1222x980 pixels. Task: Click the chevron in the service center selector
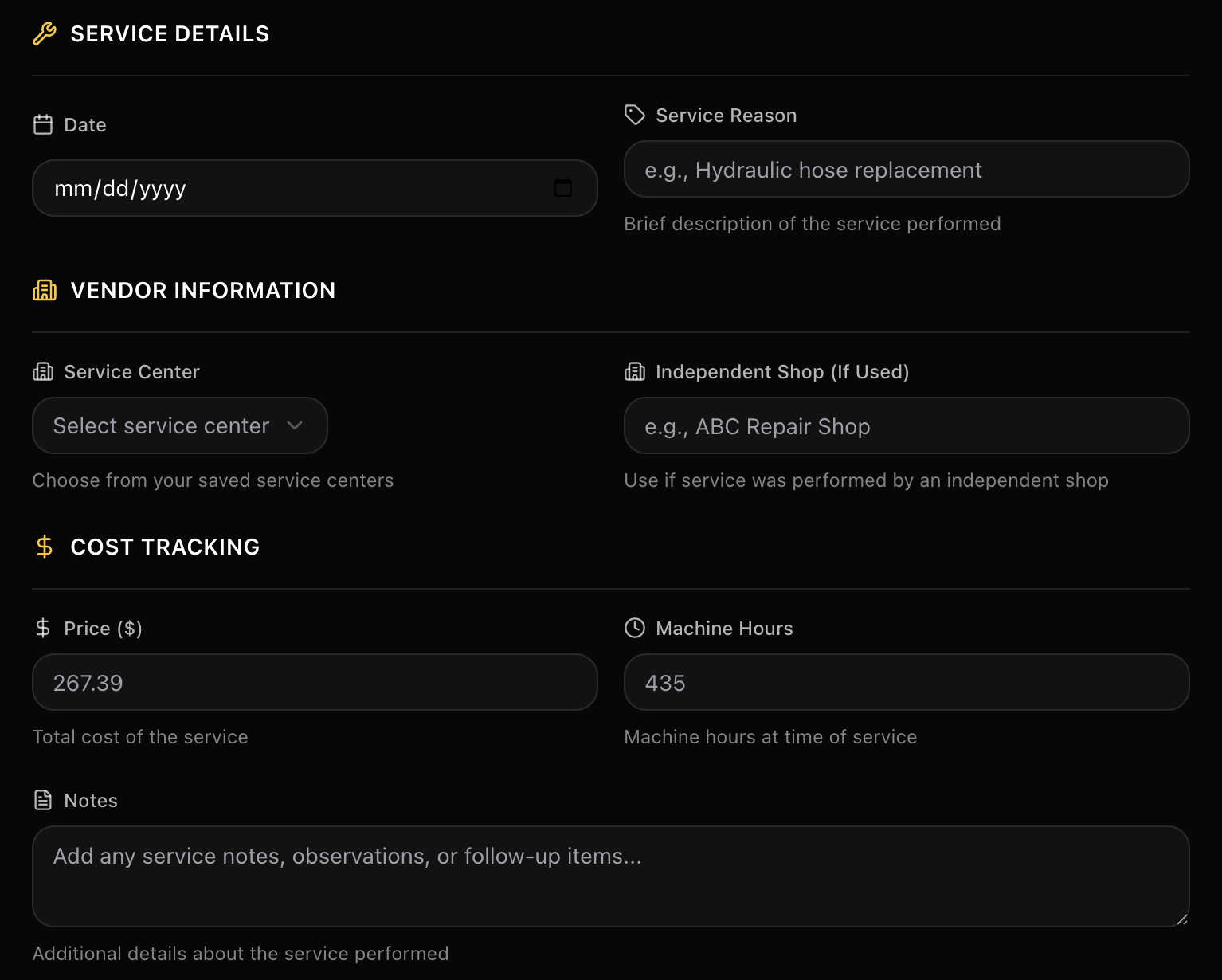294,425
